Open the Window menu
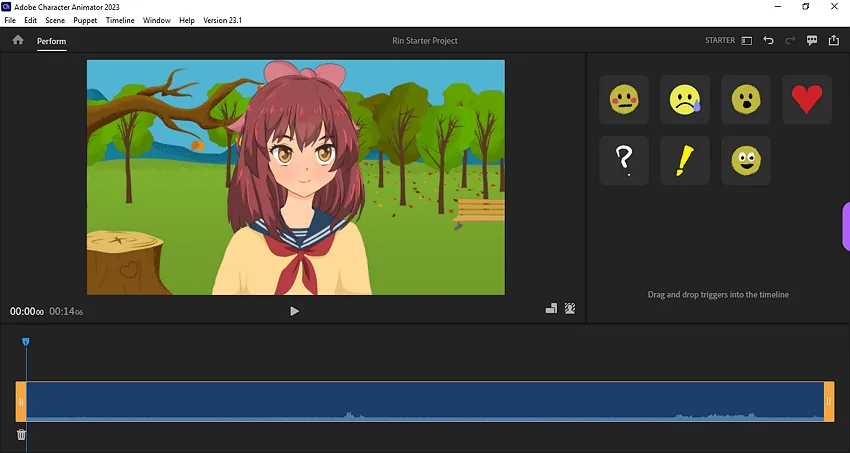This screenshot has width=850, height=453. coord(157,20)
